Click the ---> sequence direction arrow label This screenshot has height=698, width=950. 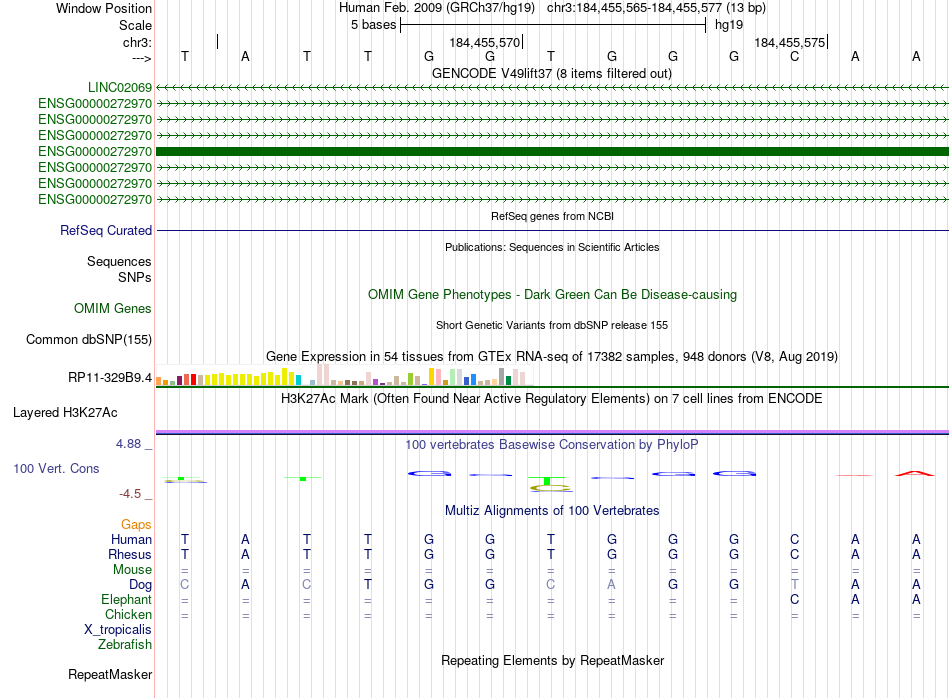(142, 58)
